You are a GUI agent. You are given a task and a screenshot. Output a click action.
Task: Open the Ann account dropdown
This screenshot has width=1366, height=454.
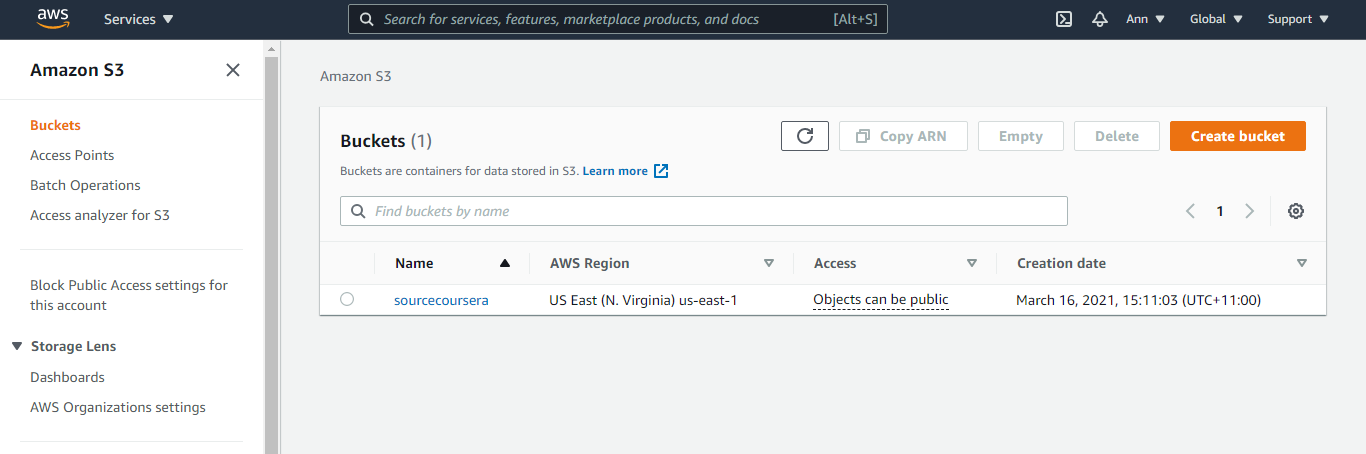[1145, 19]
